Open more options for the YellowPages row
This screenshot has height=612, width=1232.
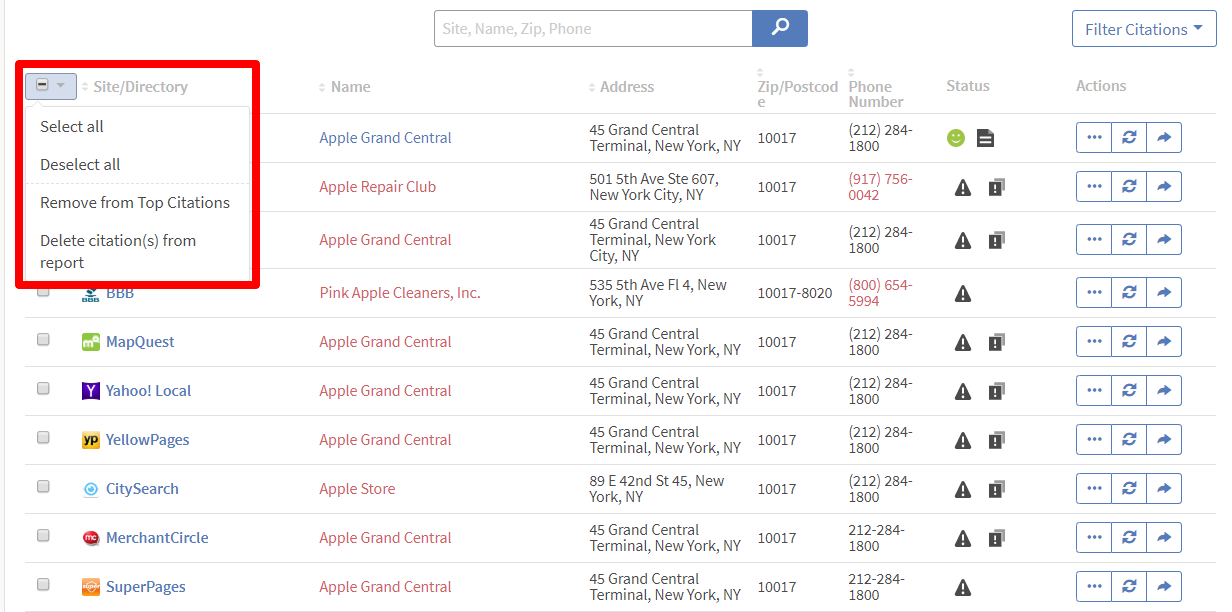[x=1094, y=440]
